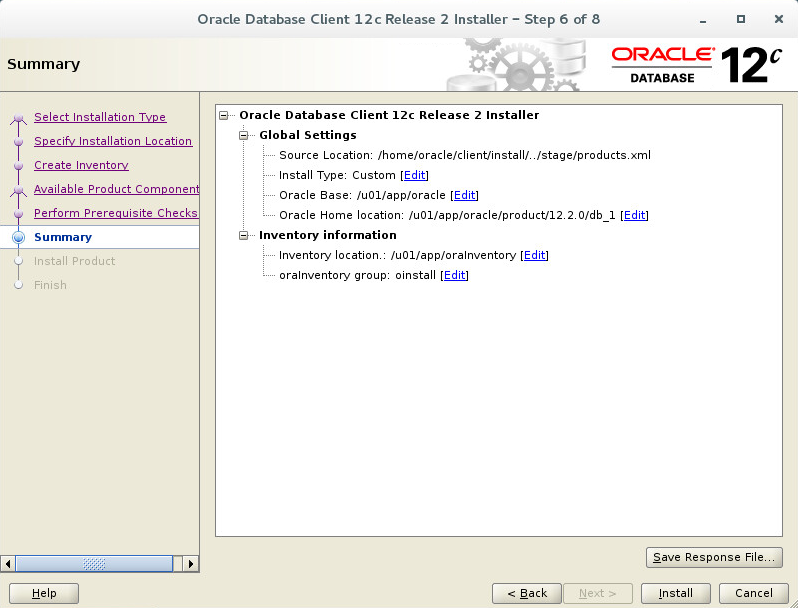The image size is (798, 608).
Task: Open Available Product Components step
Action: (x=117, y=189)
